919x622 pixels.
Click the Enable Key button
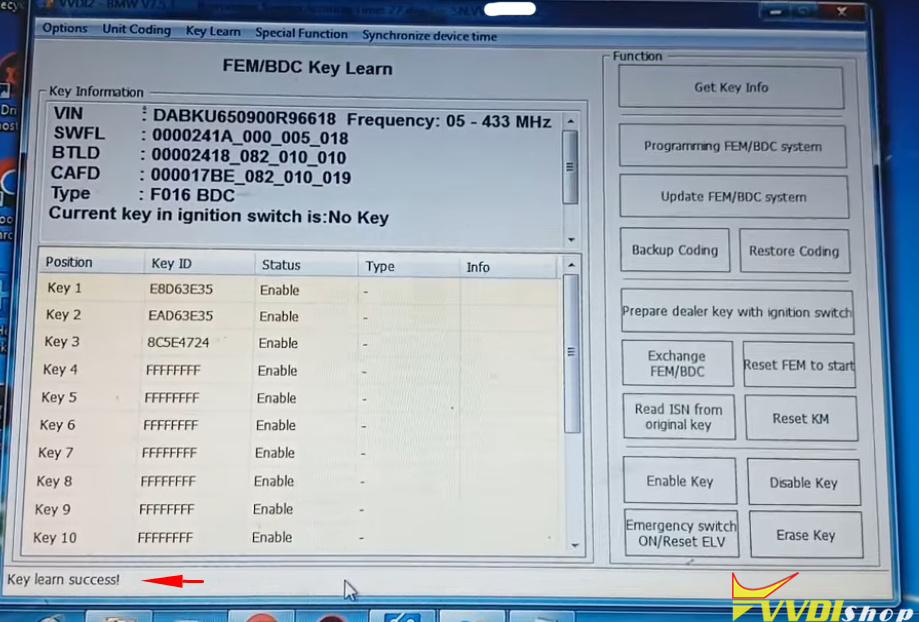pyautogui.click(x=680, y=481)
